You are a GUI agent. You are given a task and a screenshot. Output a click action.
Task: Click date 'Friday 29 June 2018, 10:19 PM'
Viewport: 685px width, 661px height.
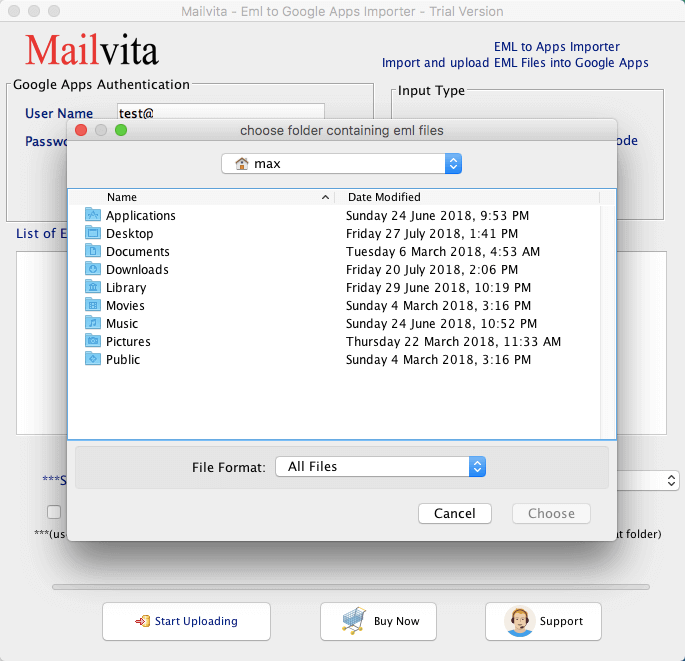[x=438, y=287]
